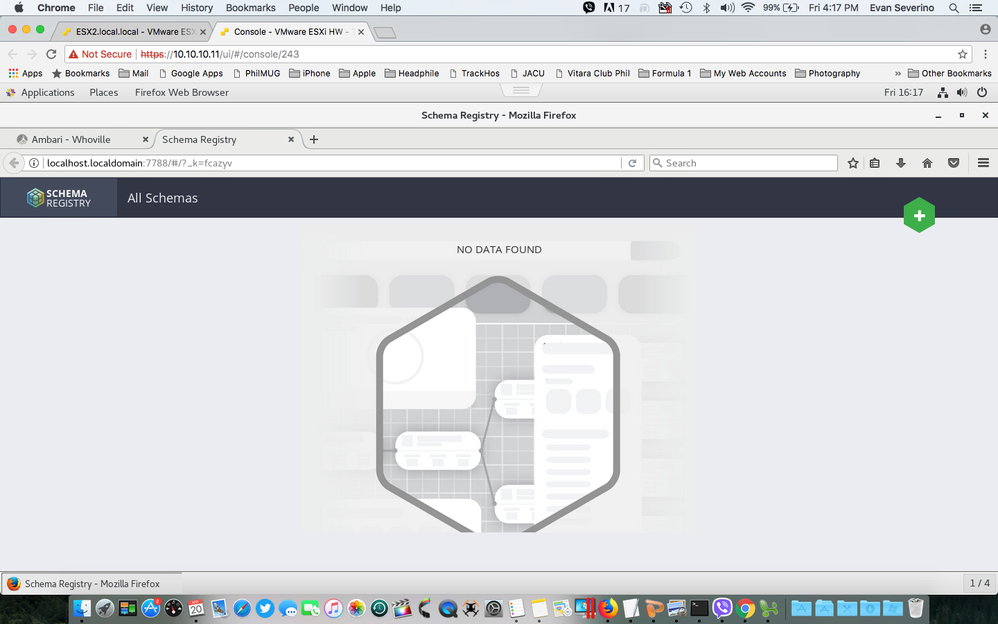Show Firefox bookmarks list icon

(875, 163)
